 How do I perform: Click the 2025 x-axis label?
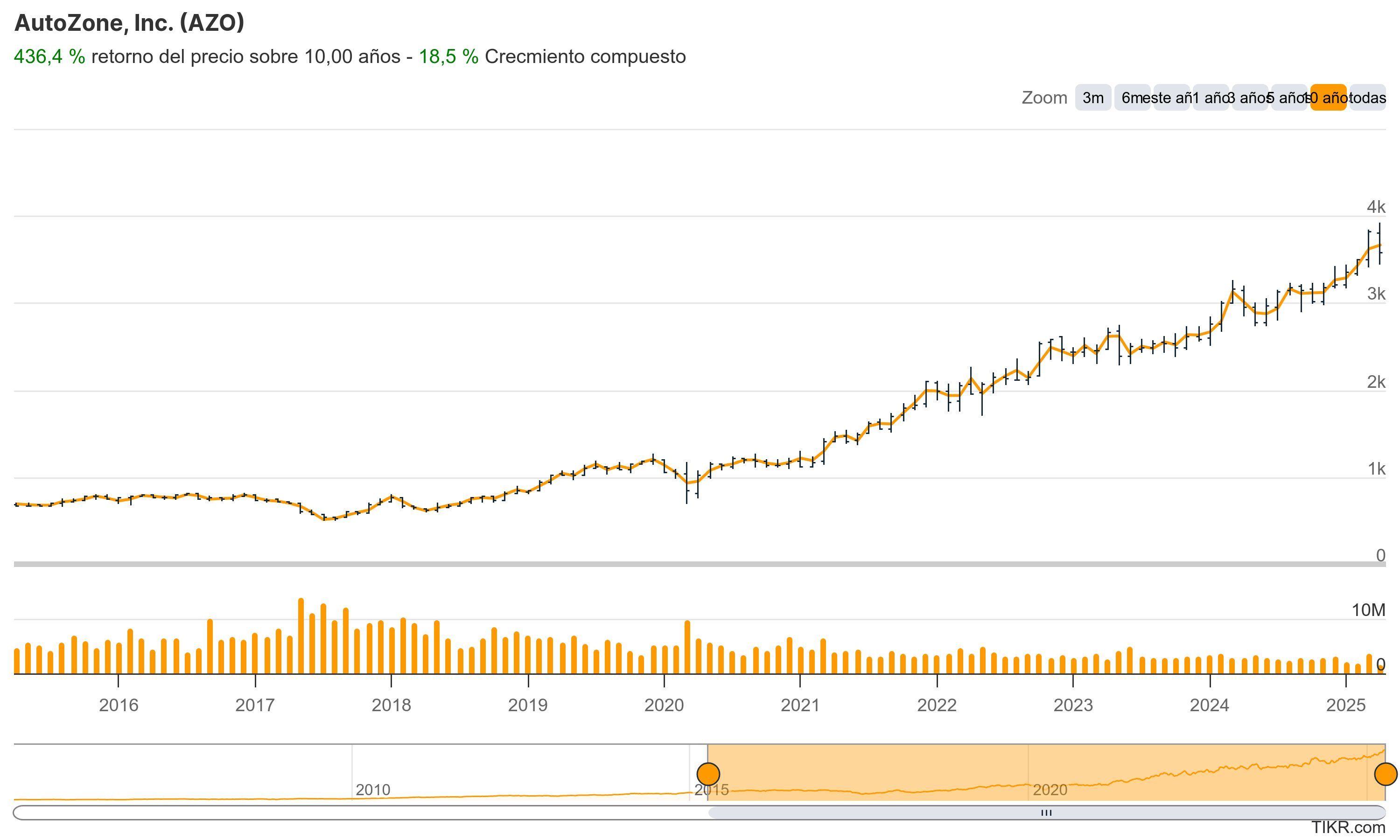pos(1346,705)
